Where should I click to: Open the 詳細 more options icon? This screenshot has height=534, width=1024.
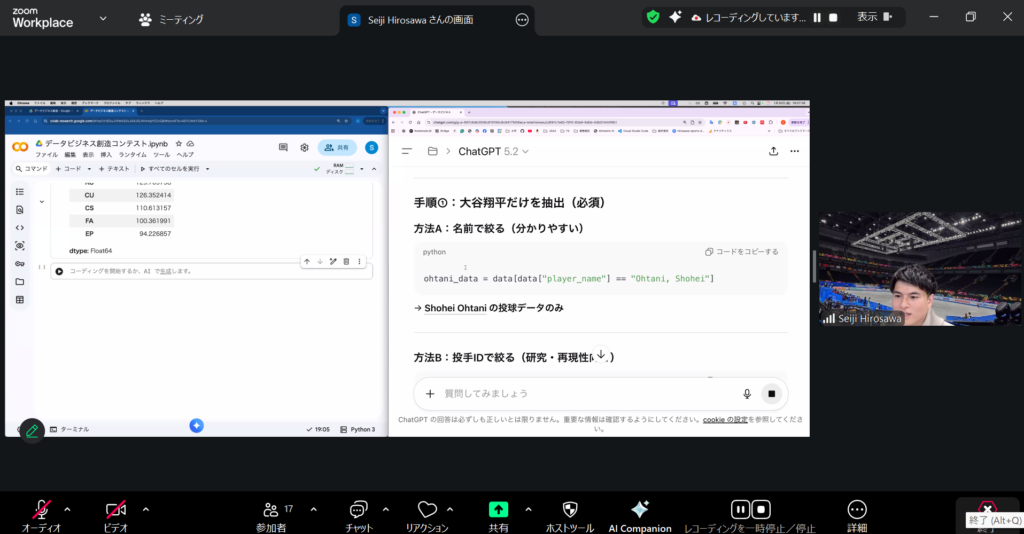click(856, 509)
